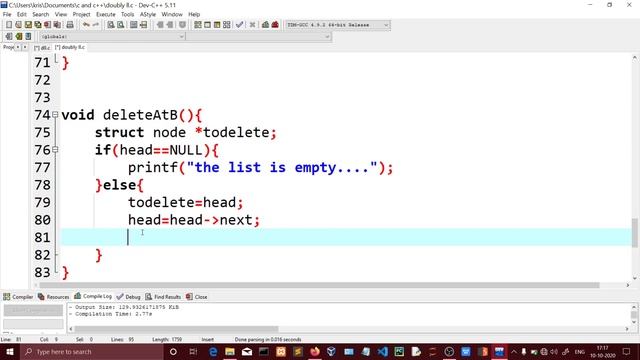This screenshot has width=640, height=360.
Task: Click the Close file toolbar icon
Action: (x=47, y=25)
